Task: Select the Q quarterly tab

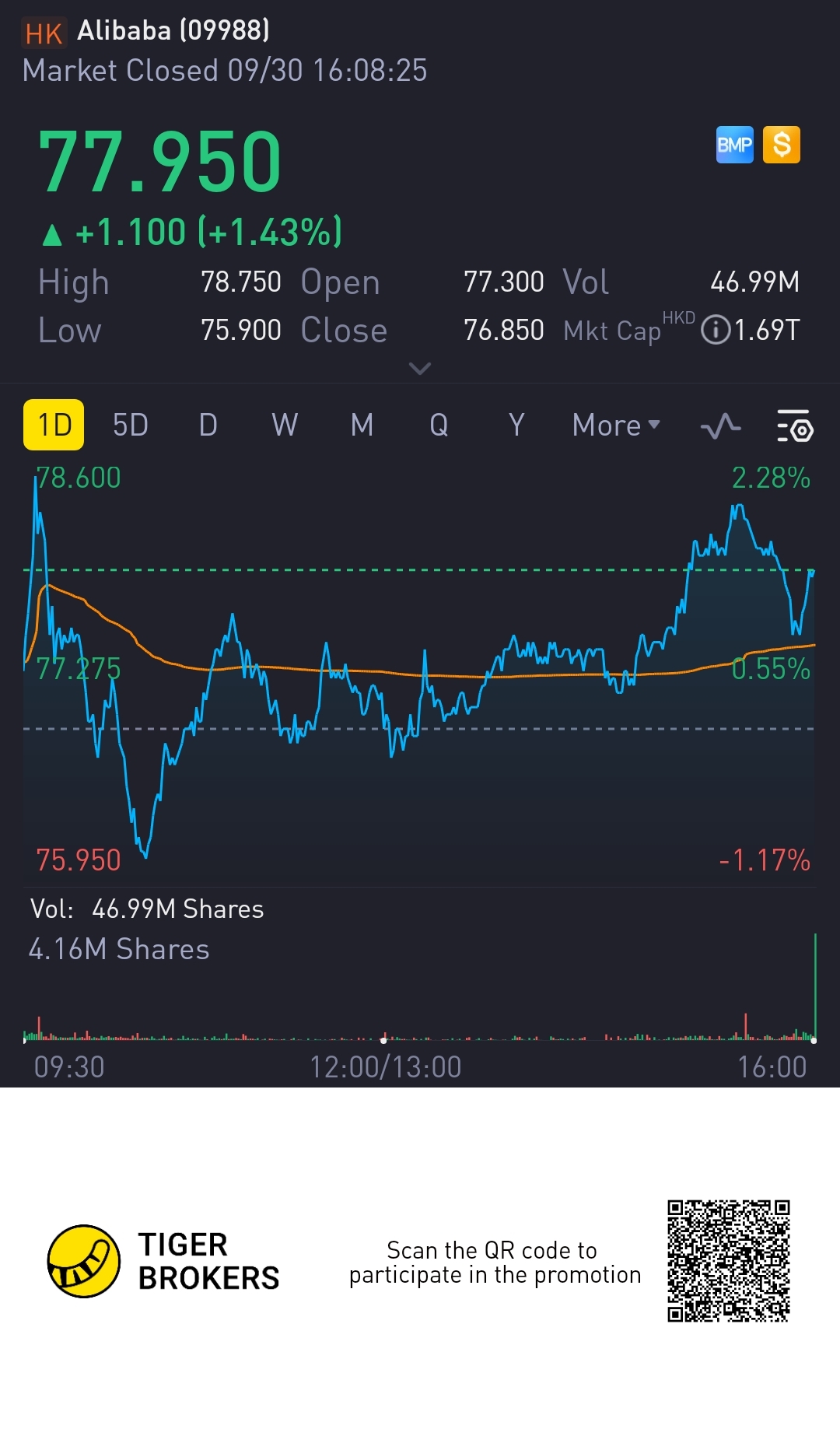Action: tap(439, 426)
